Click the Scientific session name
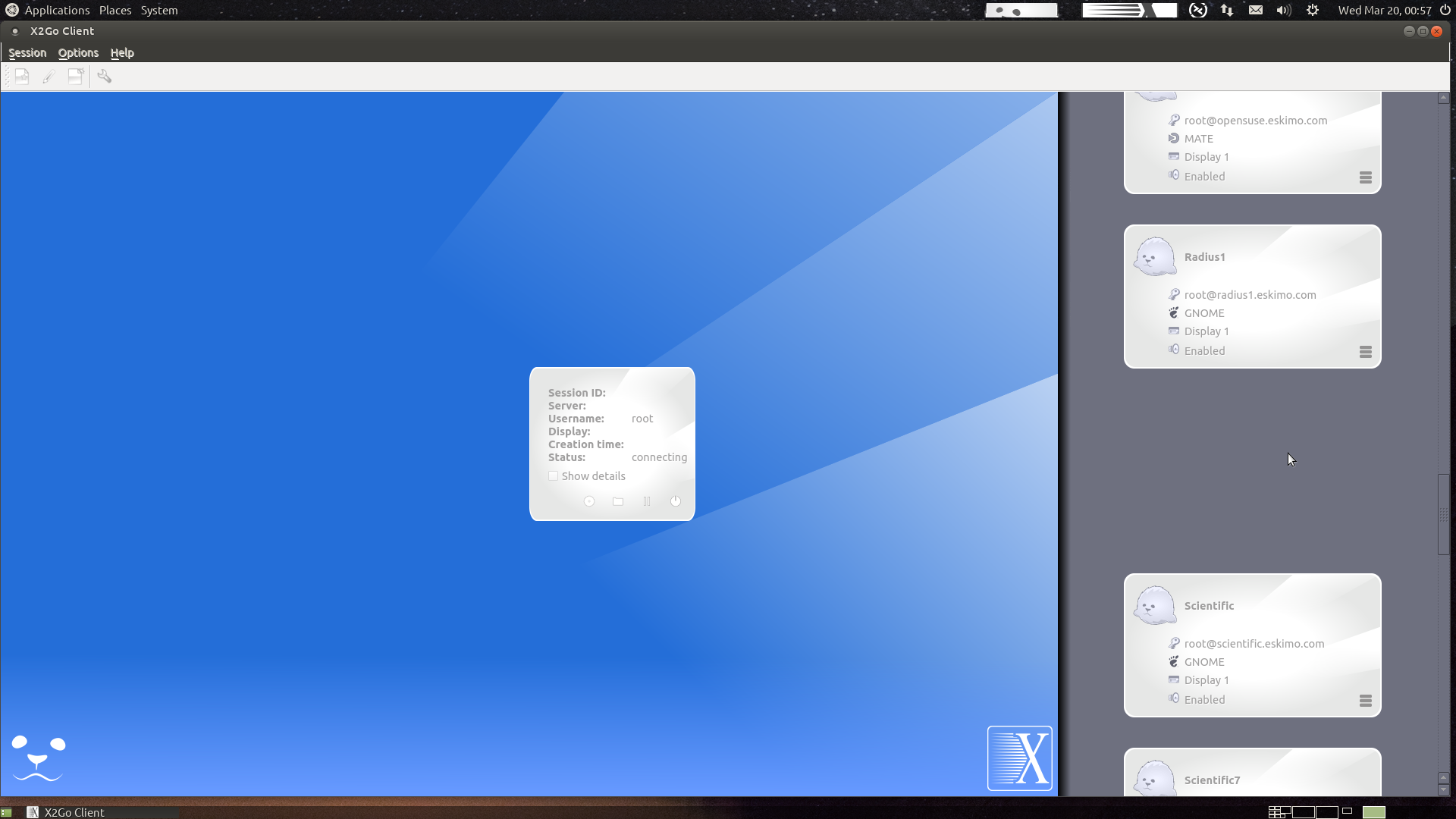Screen dimensions: 1456x819 [1209, 606]
